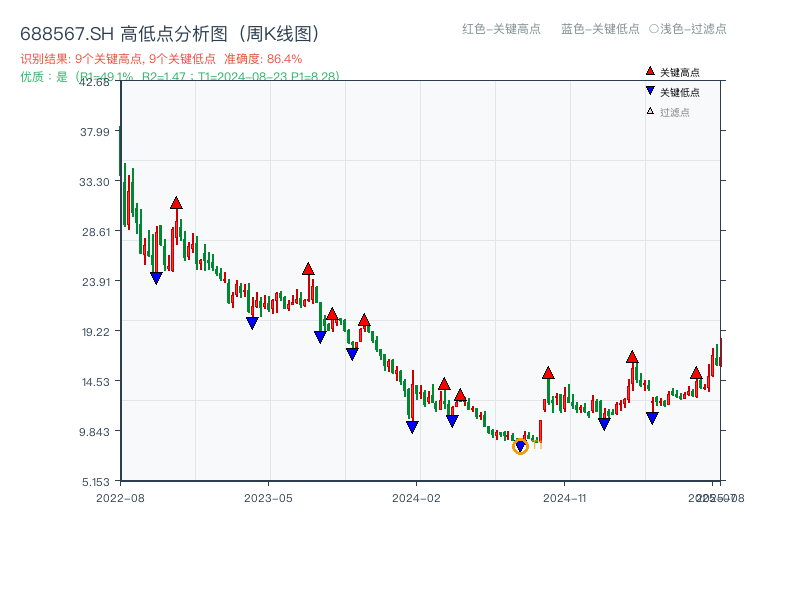Select the blue triangle marker near 2024-11

603,424
